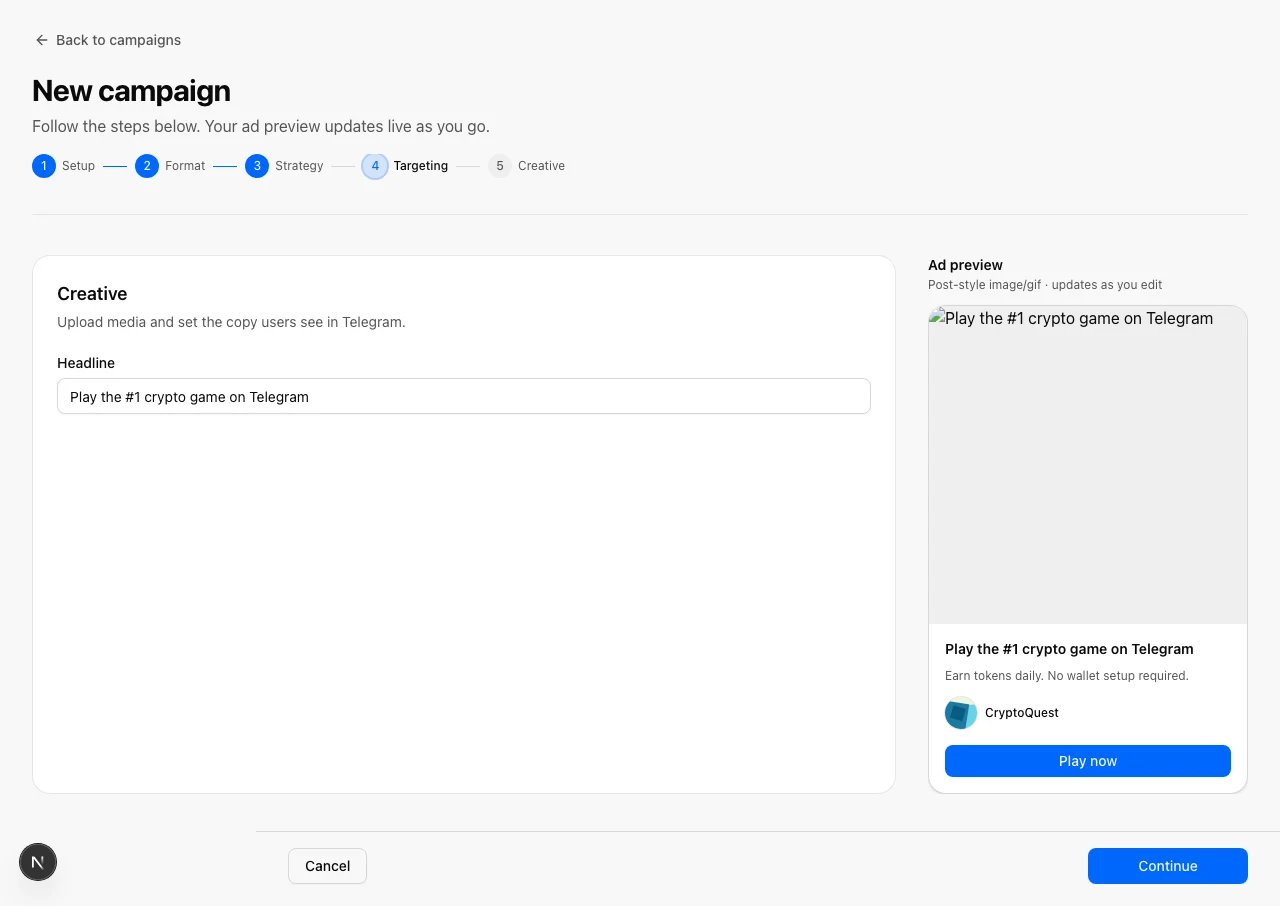Click 'Post-style image/gif' caption
1280x906 pixels.
click(x=1045, y=285)
